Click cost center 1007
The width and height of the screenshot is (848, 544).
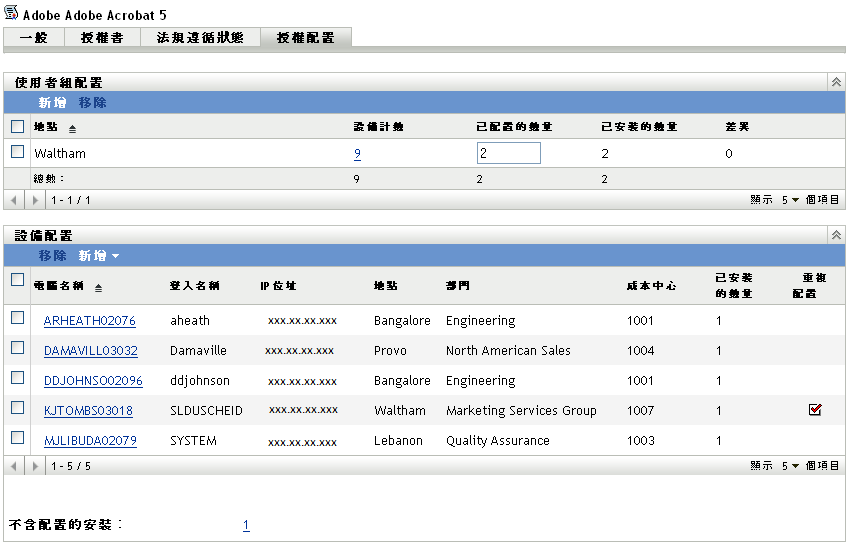click(640, 410)
